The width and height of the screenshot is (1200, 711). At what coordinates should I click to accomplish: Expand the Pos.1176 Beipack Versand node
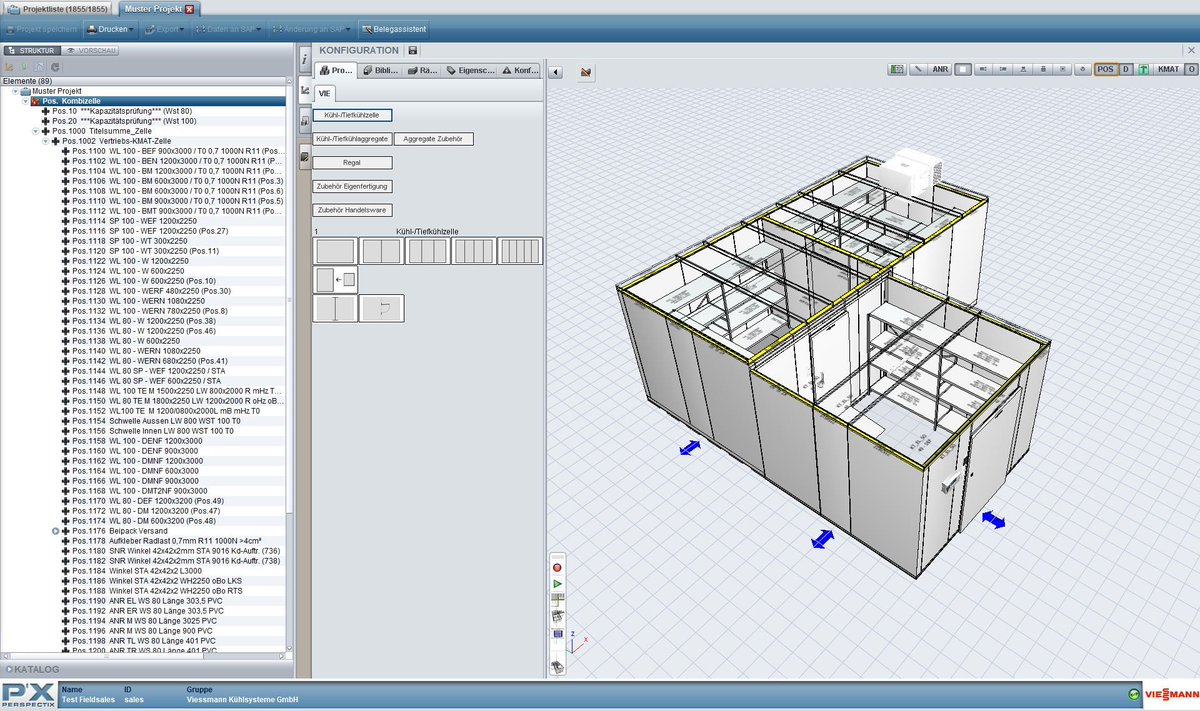pos(56,531)
